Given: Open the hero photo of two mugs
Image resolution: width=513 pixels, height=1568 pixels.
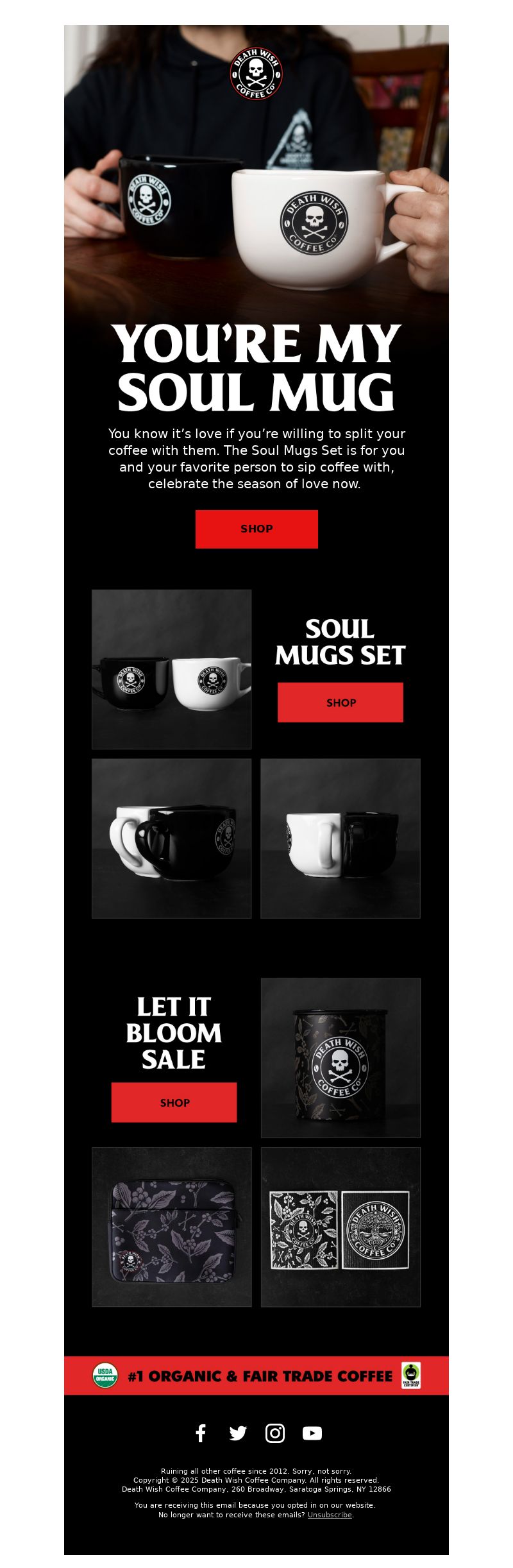Looking at the screenshot, I should click(256, 167).
